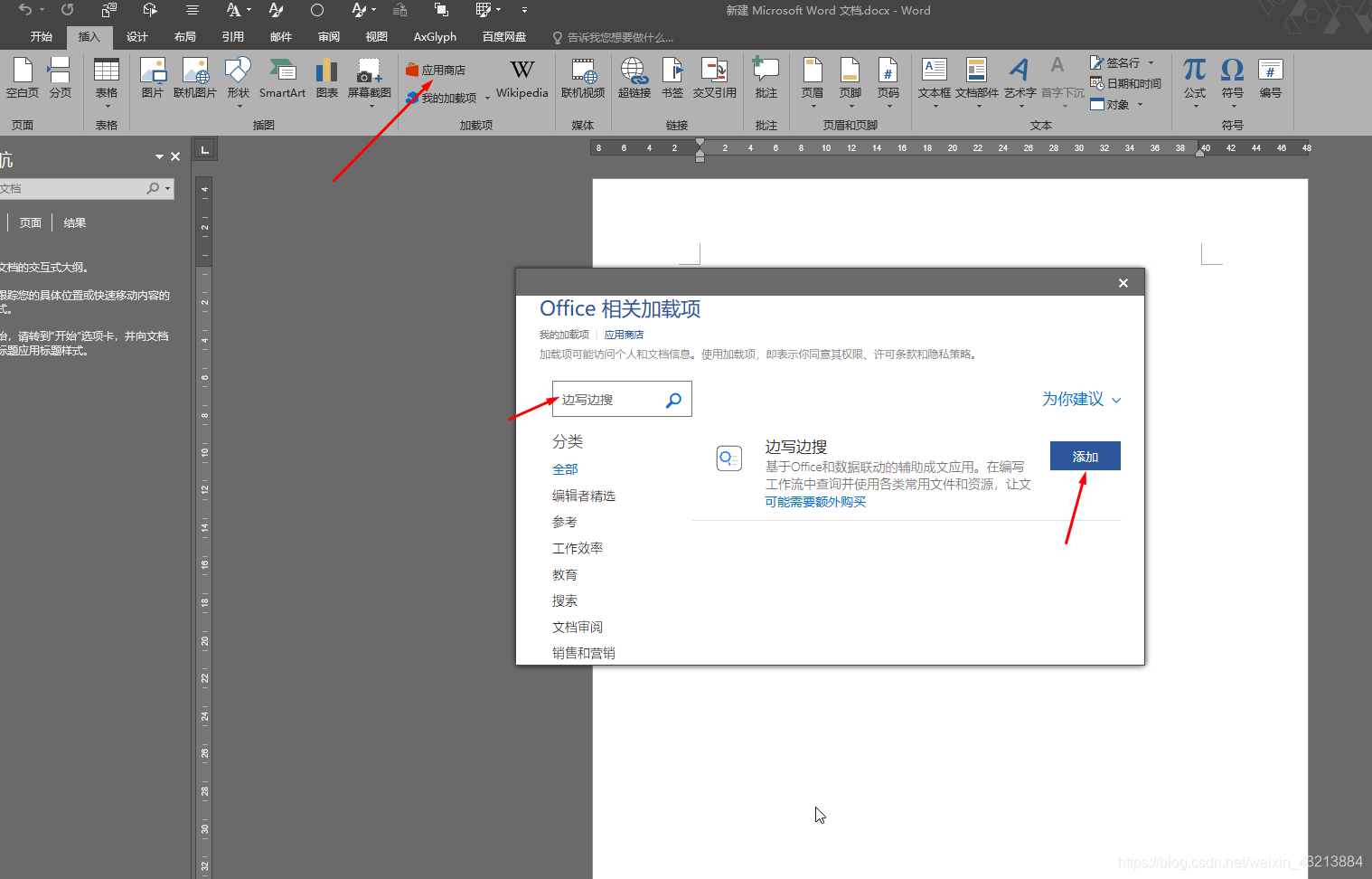
Task: Insert a text box (文本框)
Action: click(x=935, y=81)
